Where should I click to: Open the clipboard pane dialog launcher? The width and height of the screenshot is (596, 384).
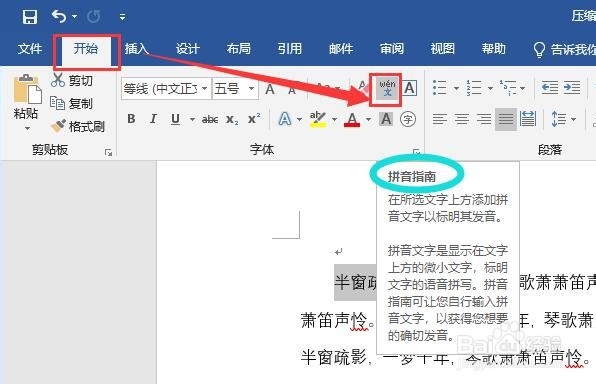(x=108, y=152)
